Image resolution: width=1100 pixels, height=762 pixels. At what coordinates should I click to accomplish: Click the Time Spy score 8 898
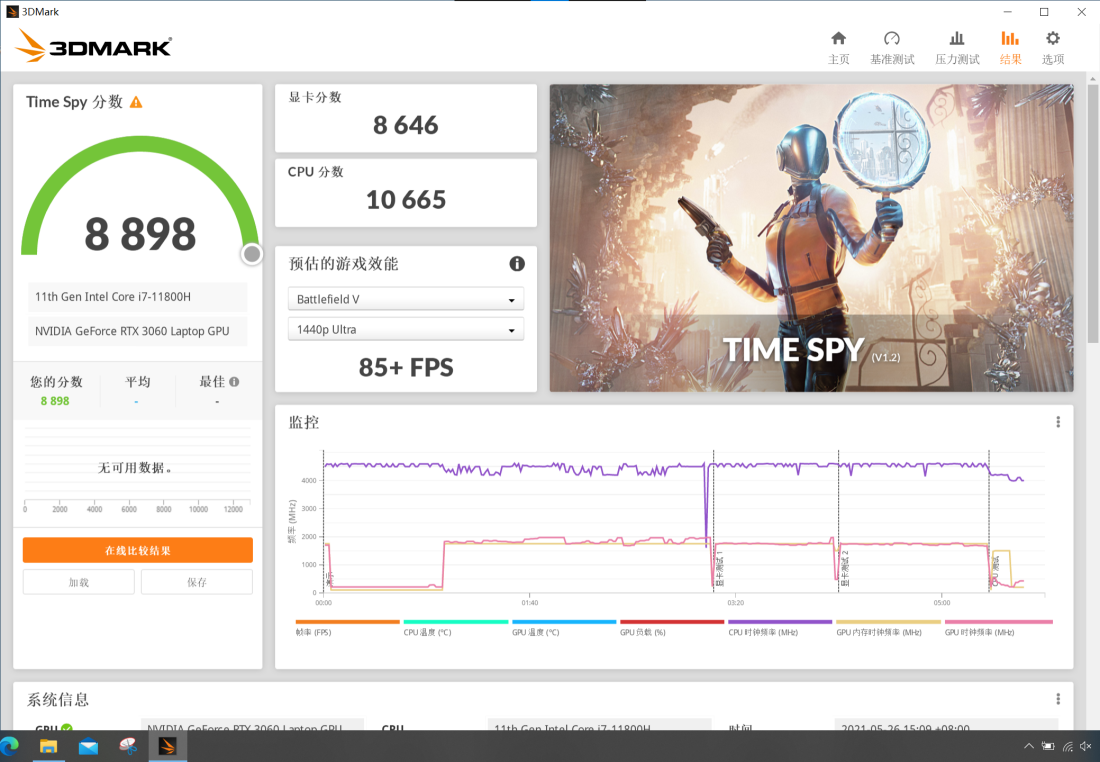(140, 234)
